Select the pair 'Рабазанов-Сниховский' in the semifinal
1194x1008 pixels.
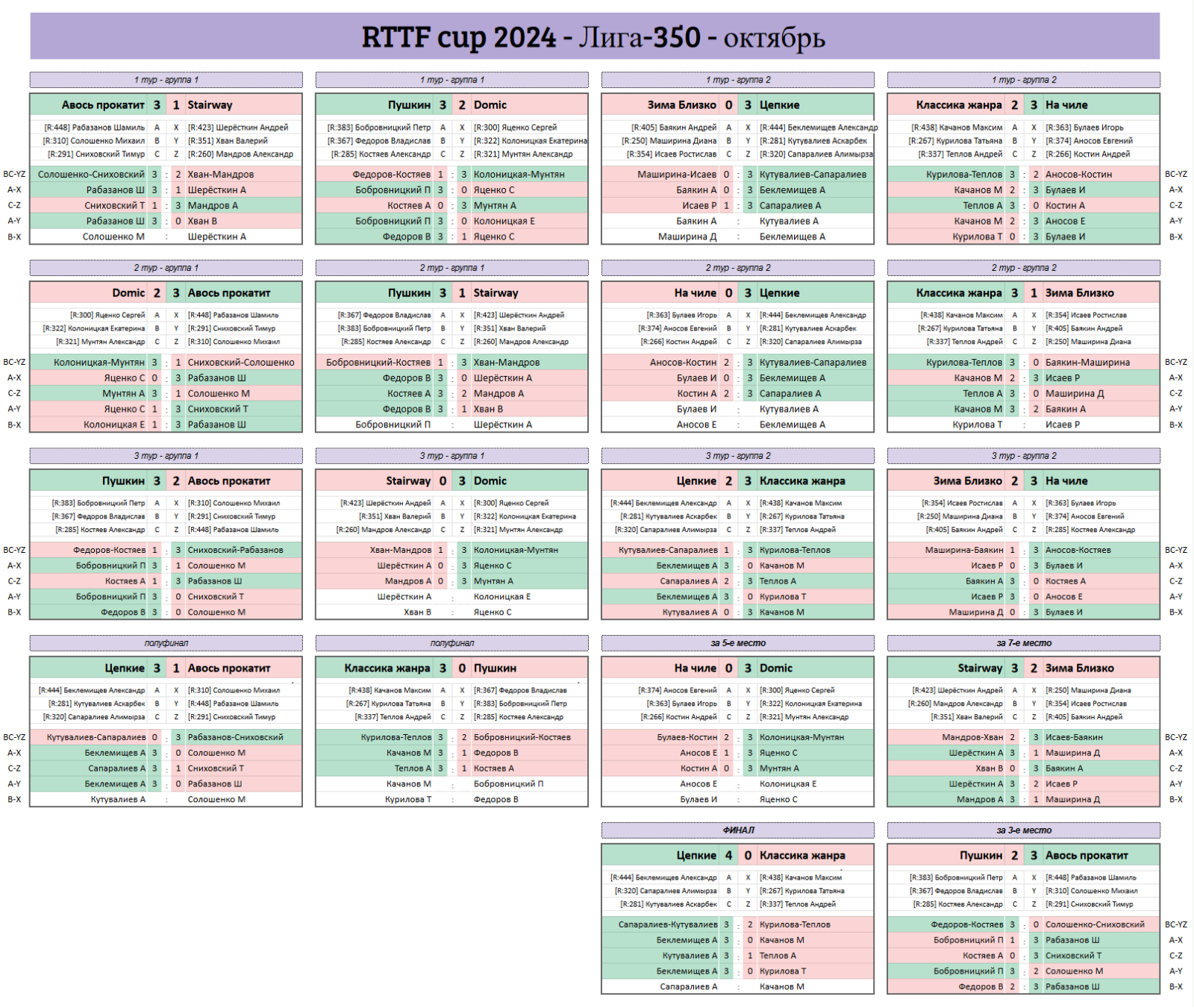coord(235,737)
